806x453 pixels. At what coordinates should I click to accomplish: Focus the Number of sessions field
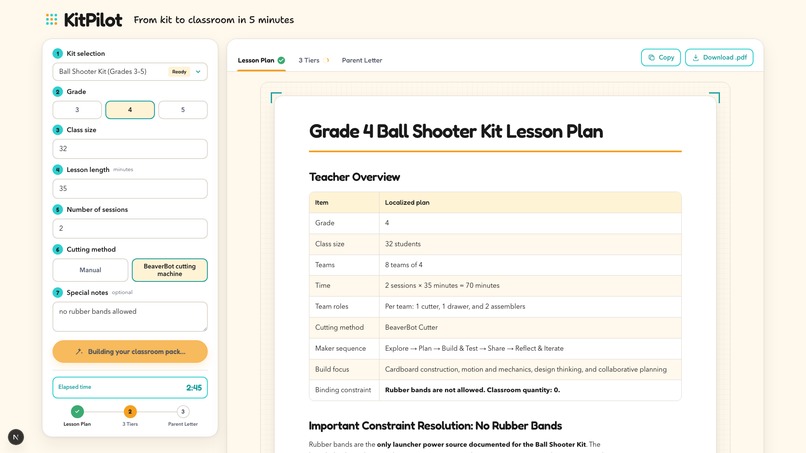[x=130, y=228]
